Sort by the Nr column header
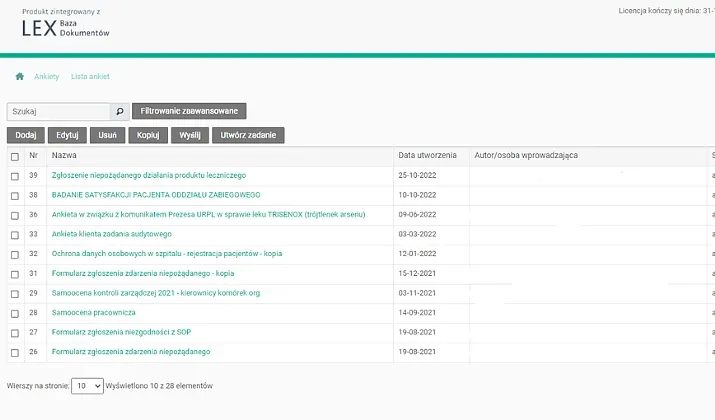Screen dimensions: 715x420 (33, 155)
